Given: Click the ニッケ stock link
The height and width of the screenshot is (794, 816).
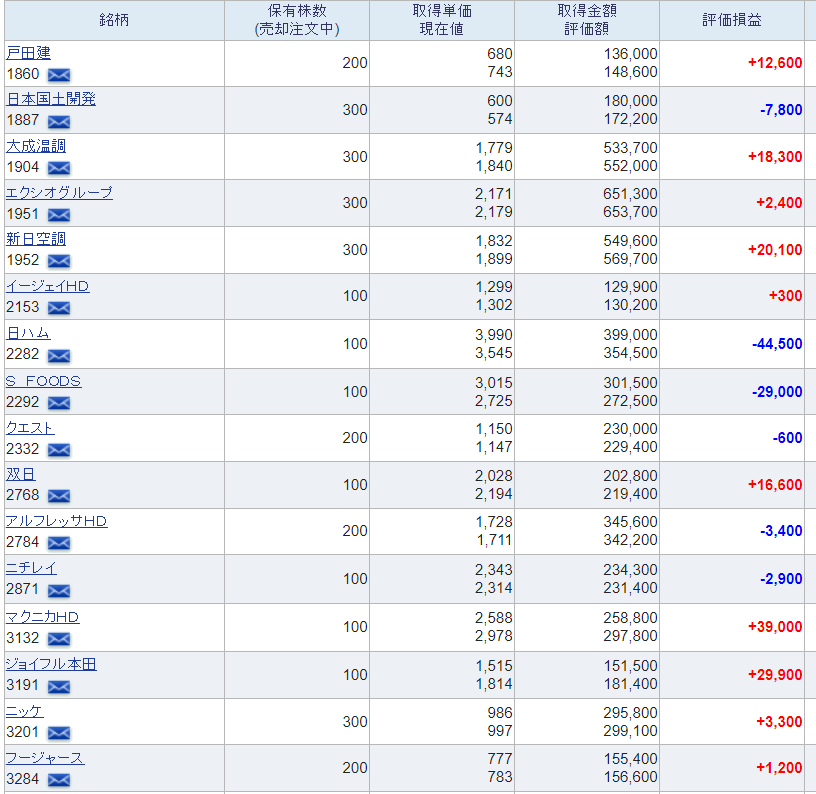Looking at the screenshot, I should click(x=24, y=711).
